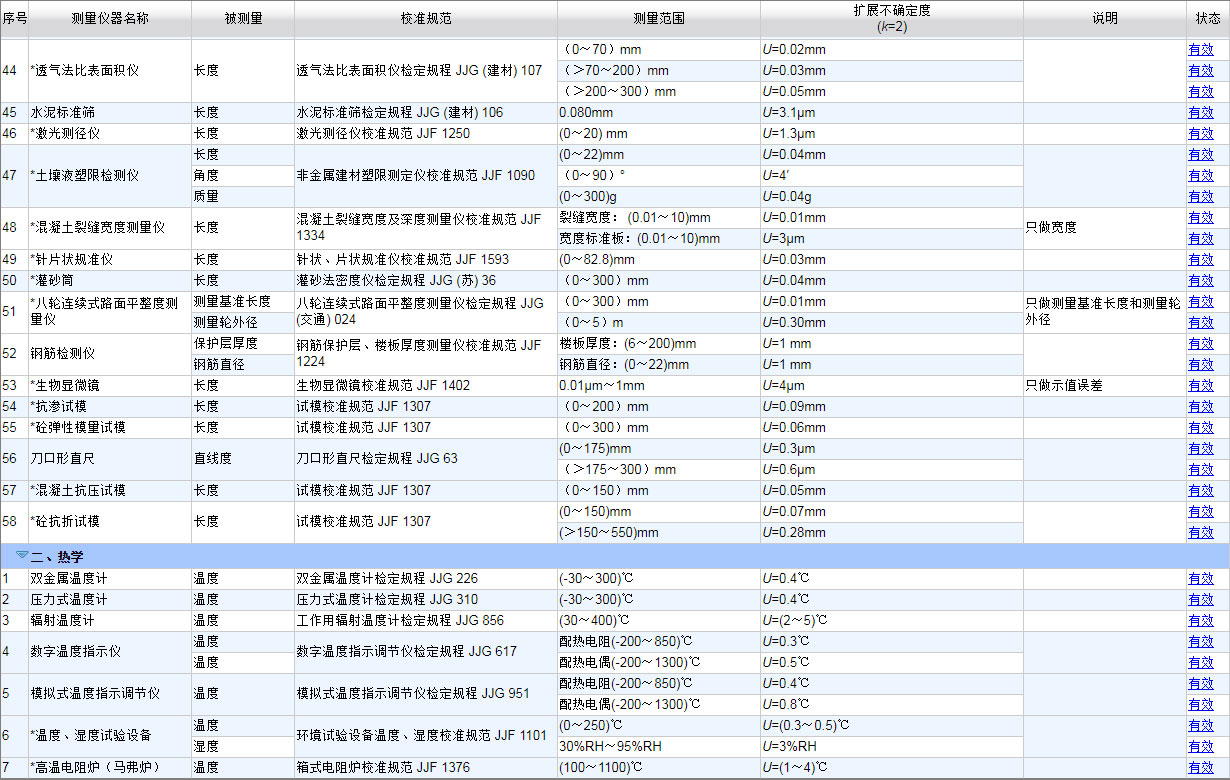
Task: Click the U=(2~5)℃ uncertainty cell
Action: pos(891,620)
